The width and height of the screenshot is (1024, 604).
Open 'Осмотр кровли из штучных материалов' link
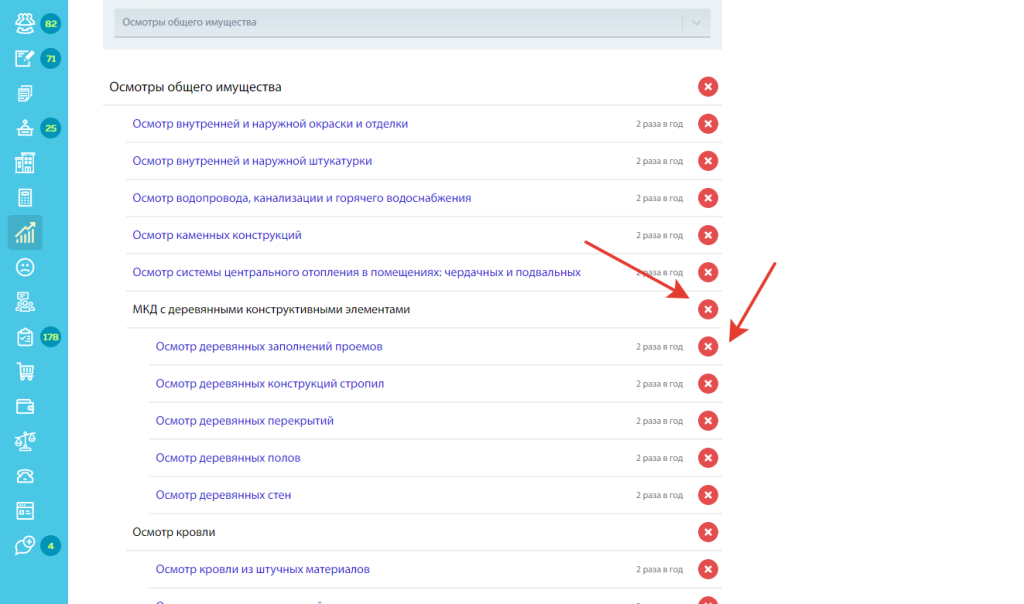click(x=263, y=569)
